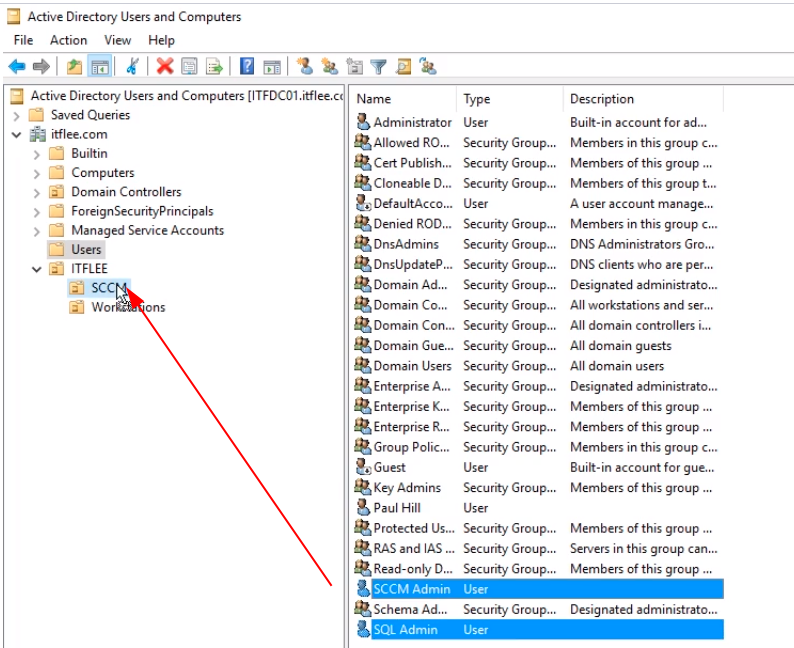The width and height of the screenshot is (794, 648).
Task: Collapse the itflee.com domain node
Action: [x=17, y=134]
